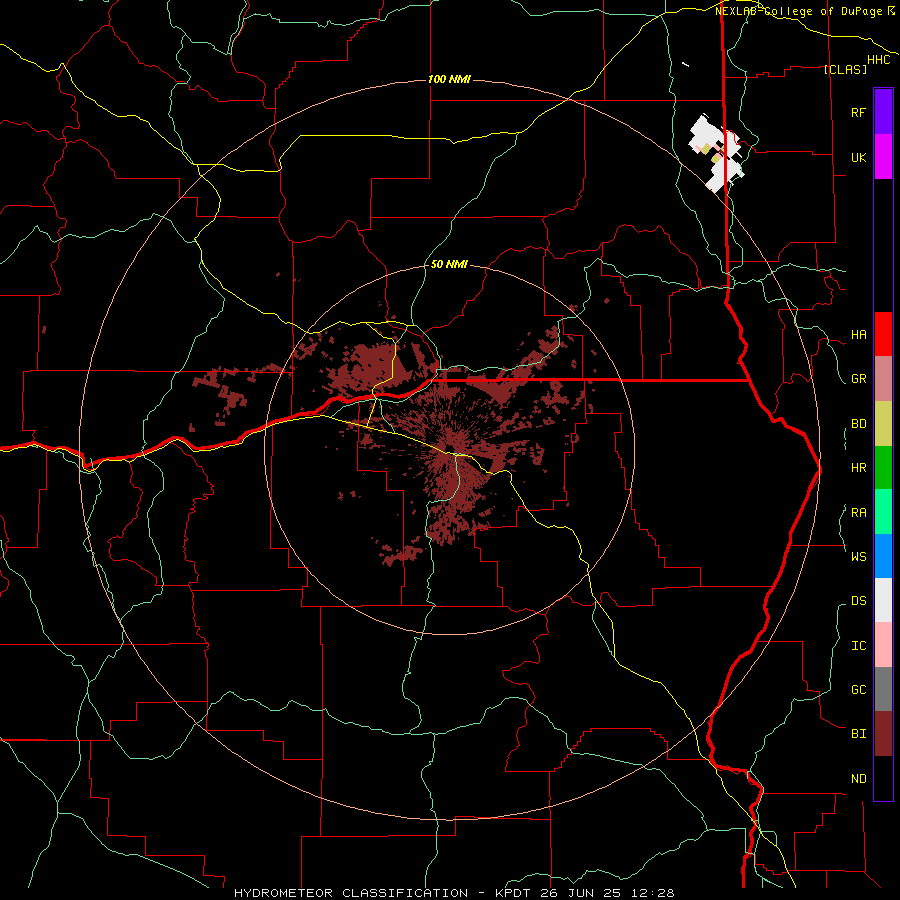Click the 100 NMI range ring label
The height and width of the screenshot is (900, 900).
449,79
